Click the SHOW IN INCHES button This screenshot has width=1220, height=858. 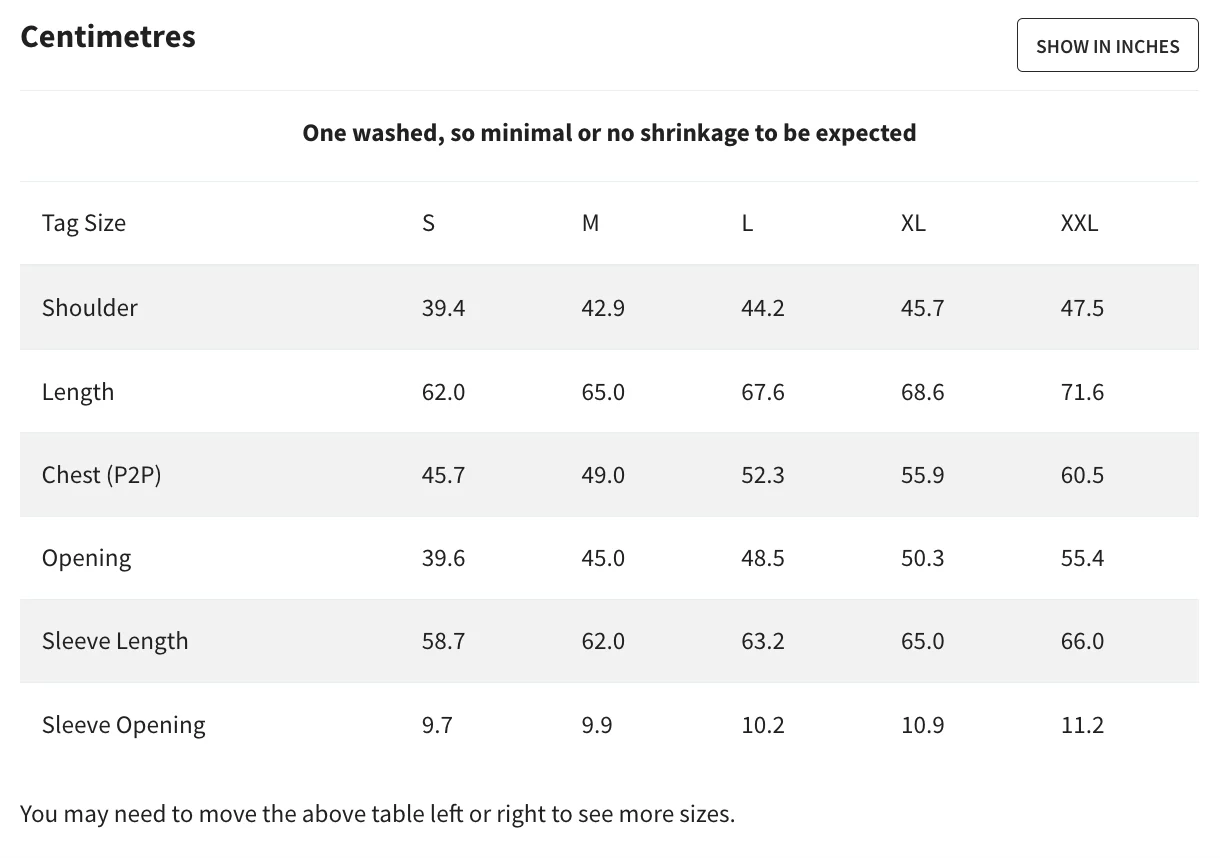[x=1107, y=45]
